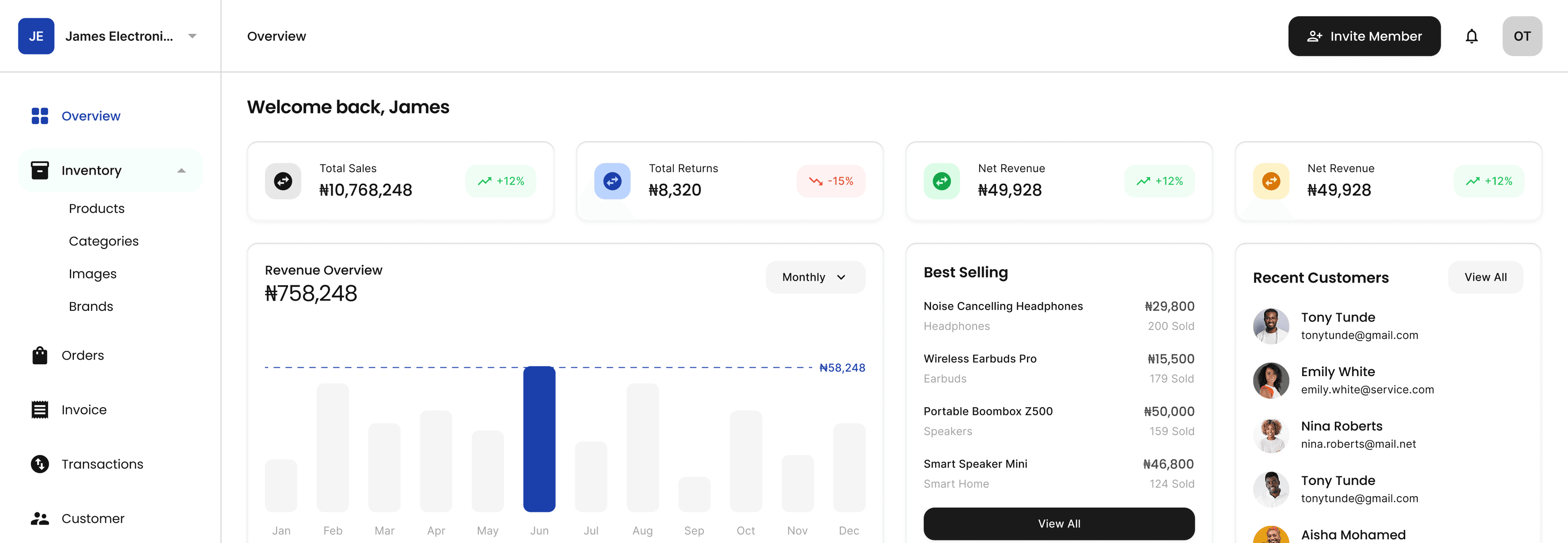This screenshot has width=1568, height=543.
Task: Click View All under Best Selling
Action: tap(1058, 523)
